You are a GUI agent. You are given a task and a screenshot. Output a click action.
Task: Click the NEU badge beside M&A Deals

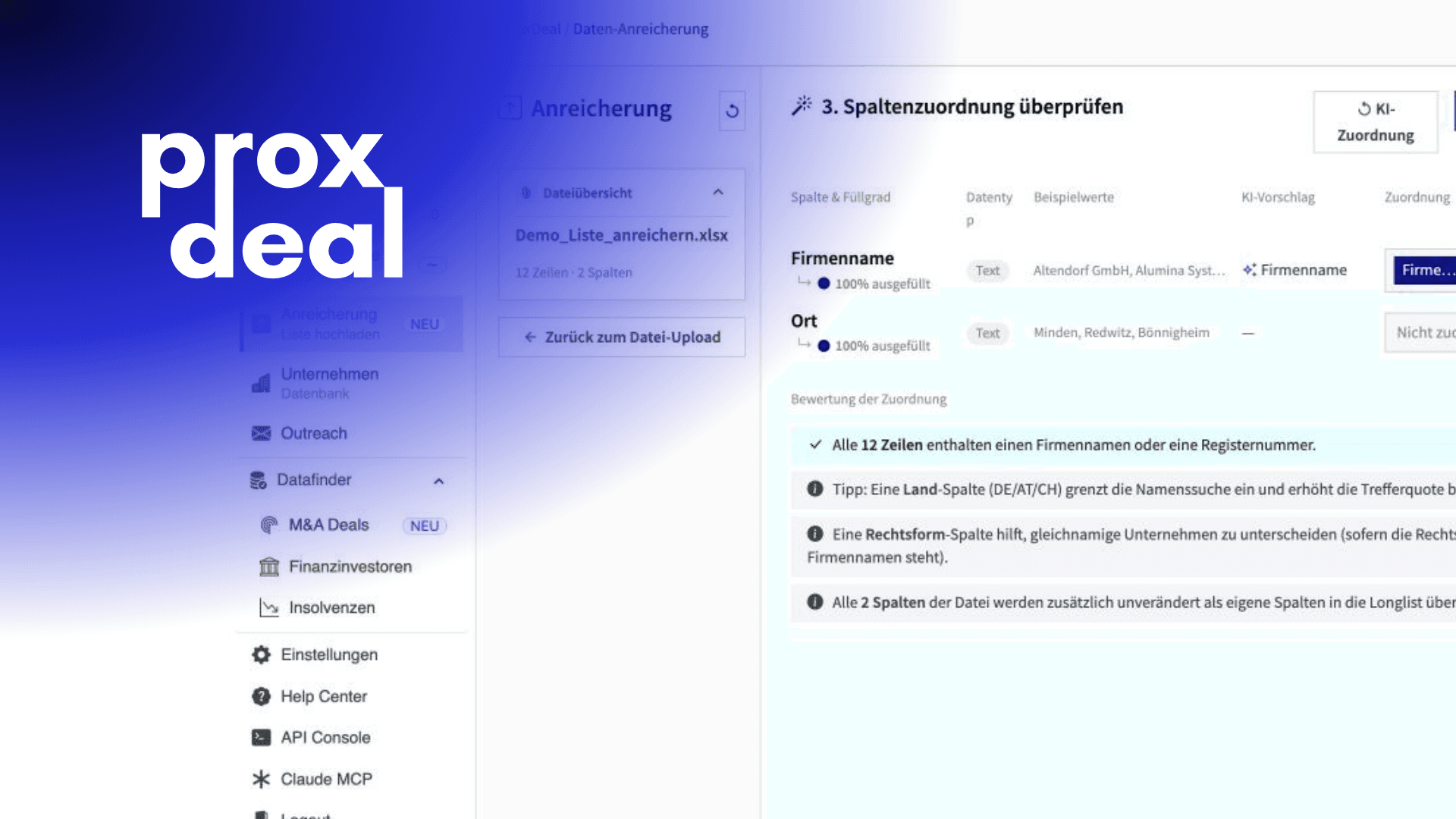(x=425, y=526)
